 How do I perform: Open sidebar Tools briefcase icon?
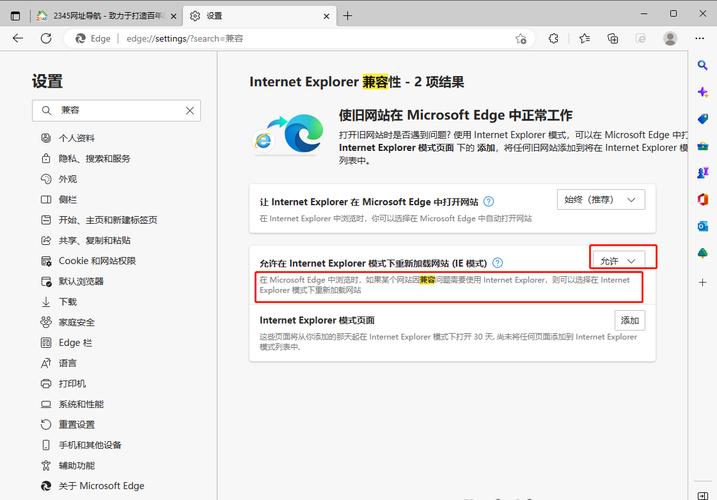coord(703,146)
